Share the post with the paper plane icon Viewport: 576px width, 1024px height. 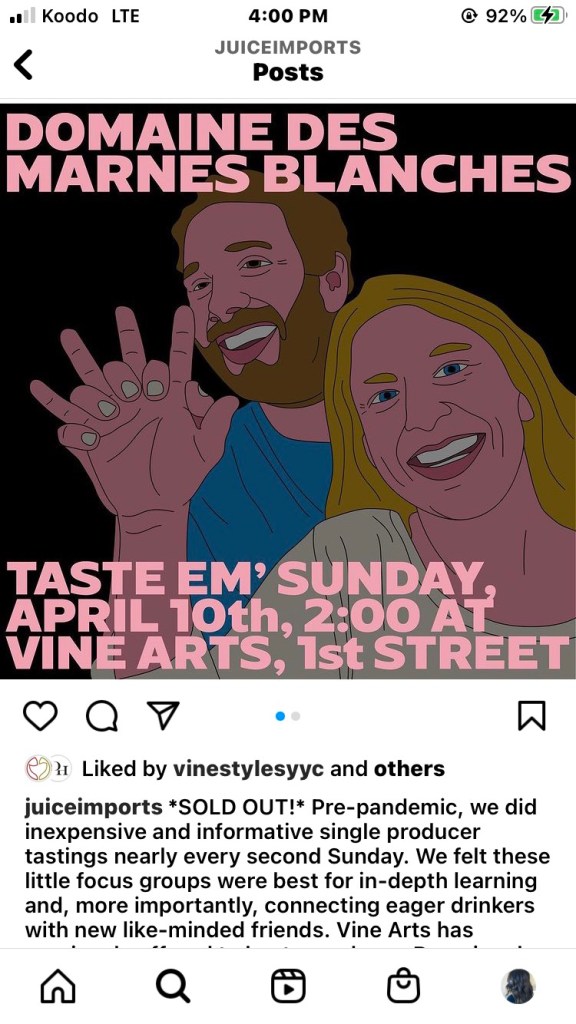163,715
